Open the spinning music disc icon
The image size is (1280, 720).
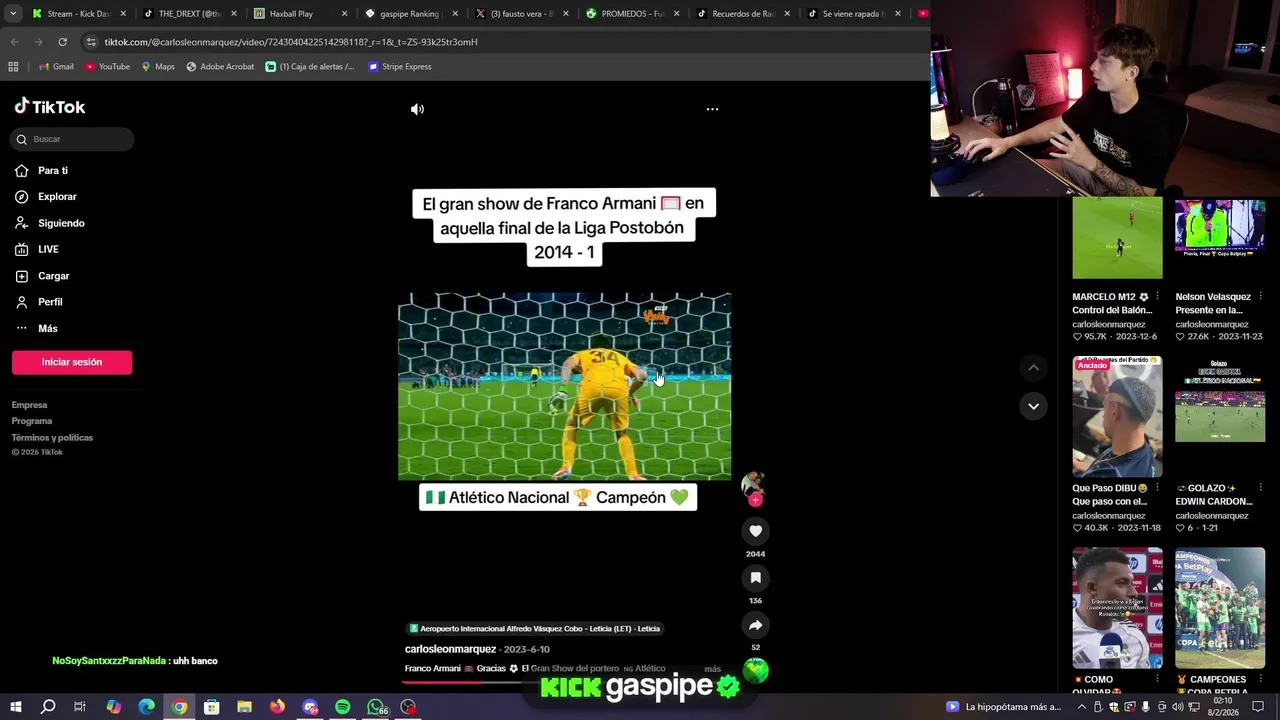click(x=755, y=671)
